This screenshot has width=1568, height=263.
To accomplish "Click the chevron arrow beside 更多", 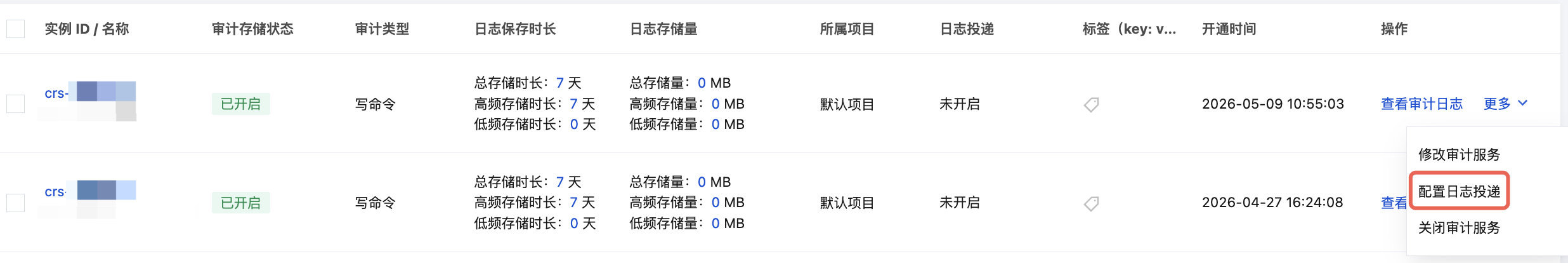I will click(1523, 103).
